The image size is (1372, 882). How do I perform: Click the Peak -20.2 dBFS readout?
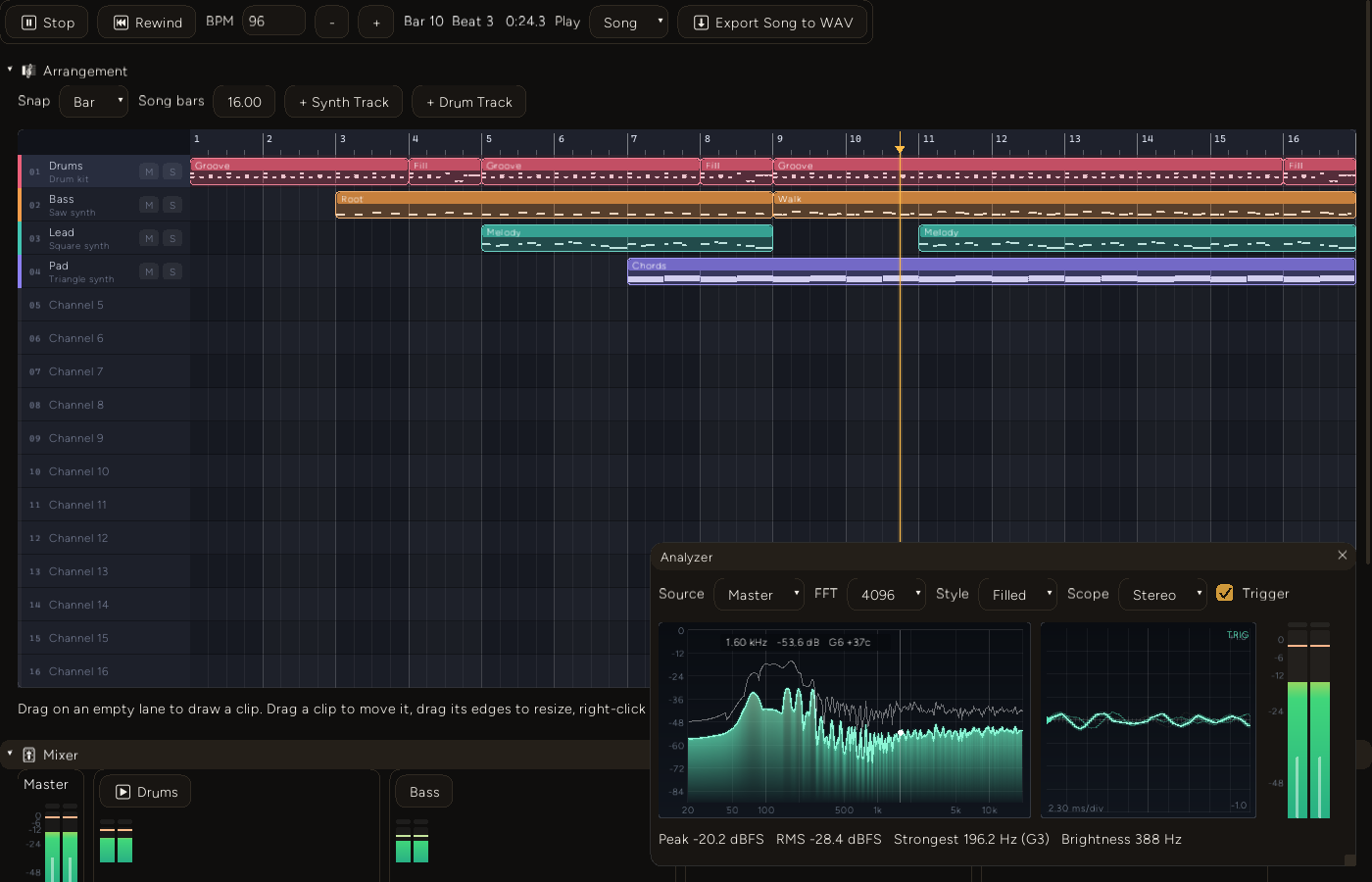(711, 839)
